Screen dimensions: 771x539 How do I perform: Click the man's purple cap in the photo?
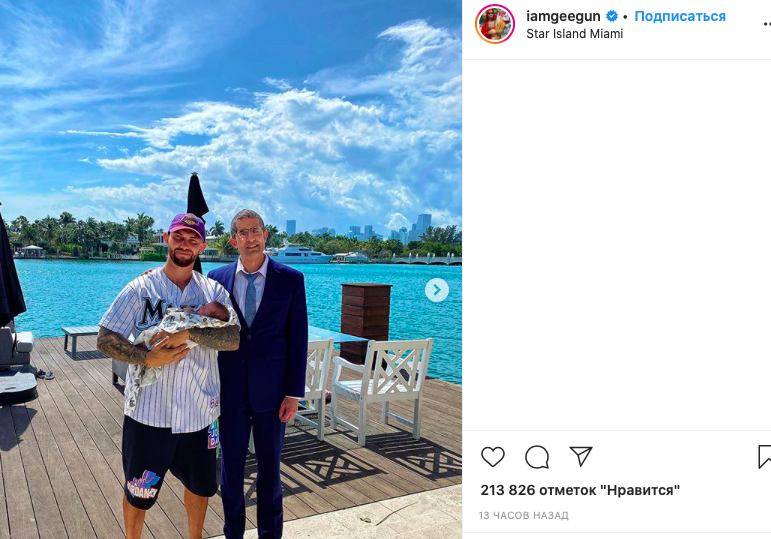pyautogui.click(x=187, y=225)
